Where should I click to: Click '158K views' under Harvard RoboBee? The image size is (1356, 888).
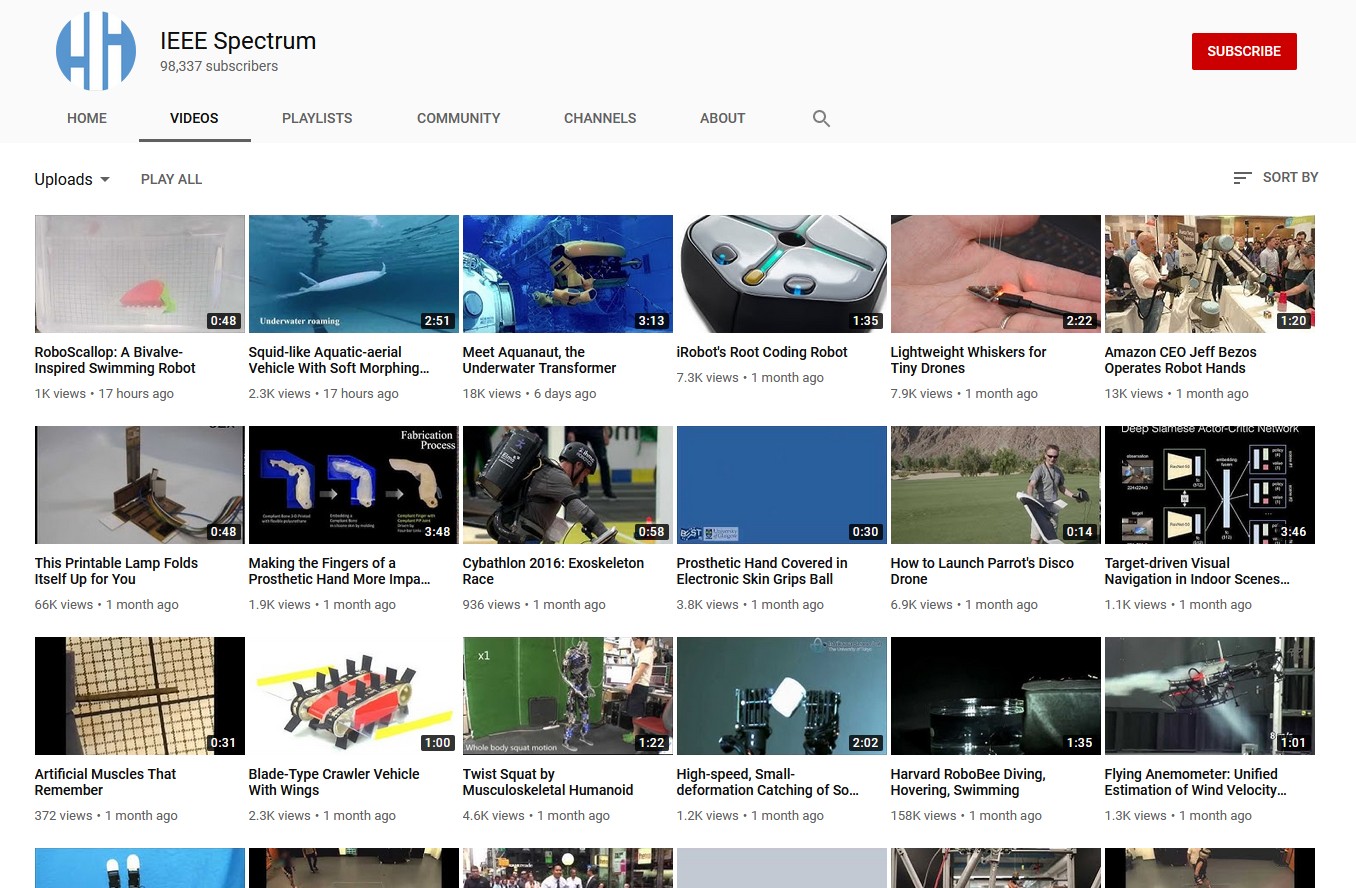click(x=924, y=816)
